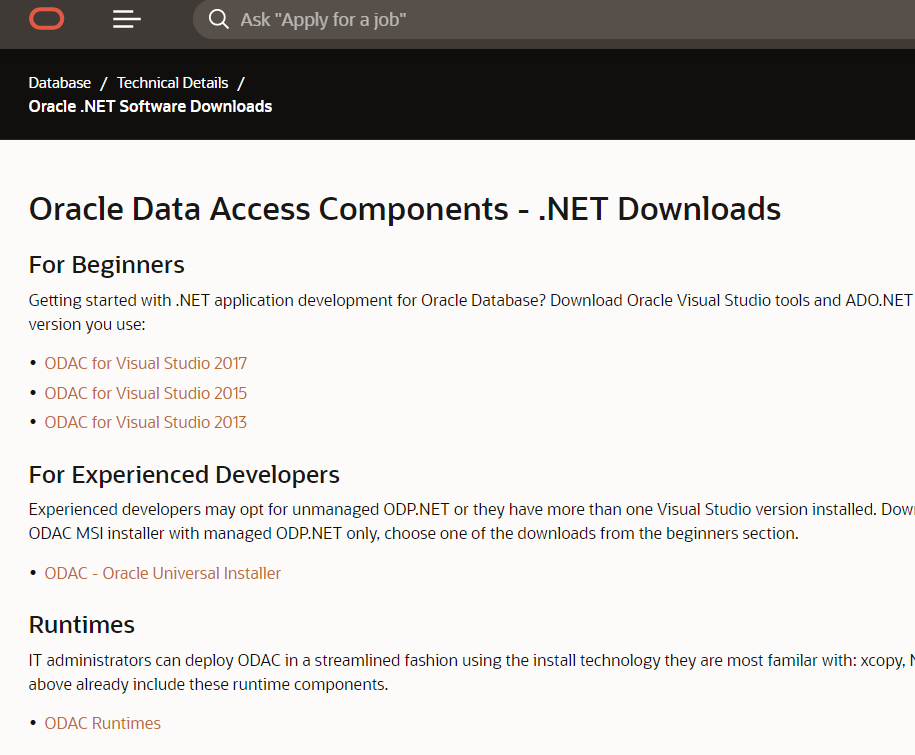Open ODAC for Visual Studio 2015 link

145,393
